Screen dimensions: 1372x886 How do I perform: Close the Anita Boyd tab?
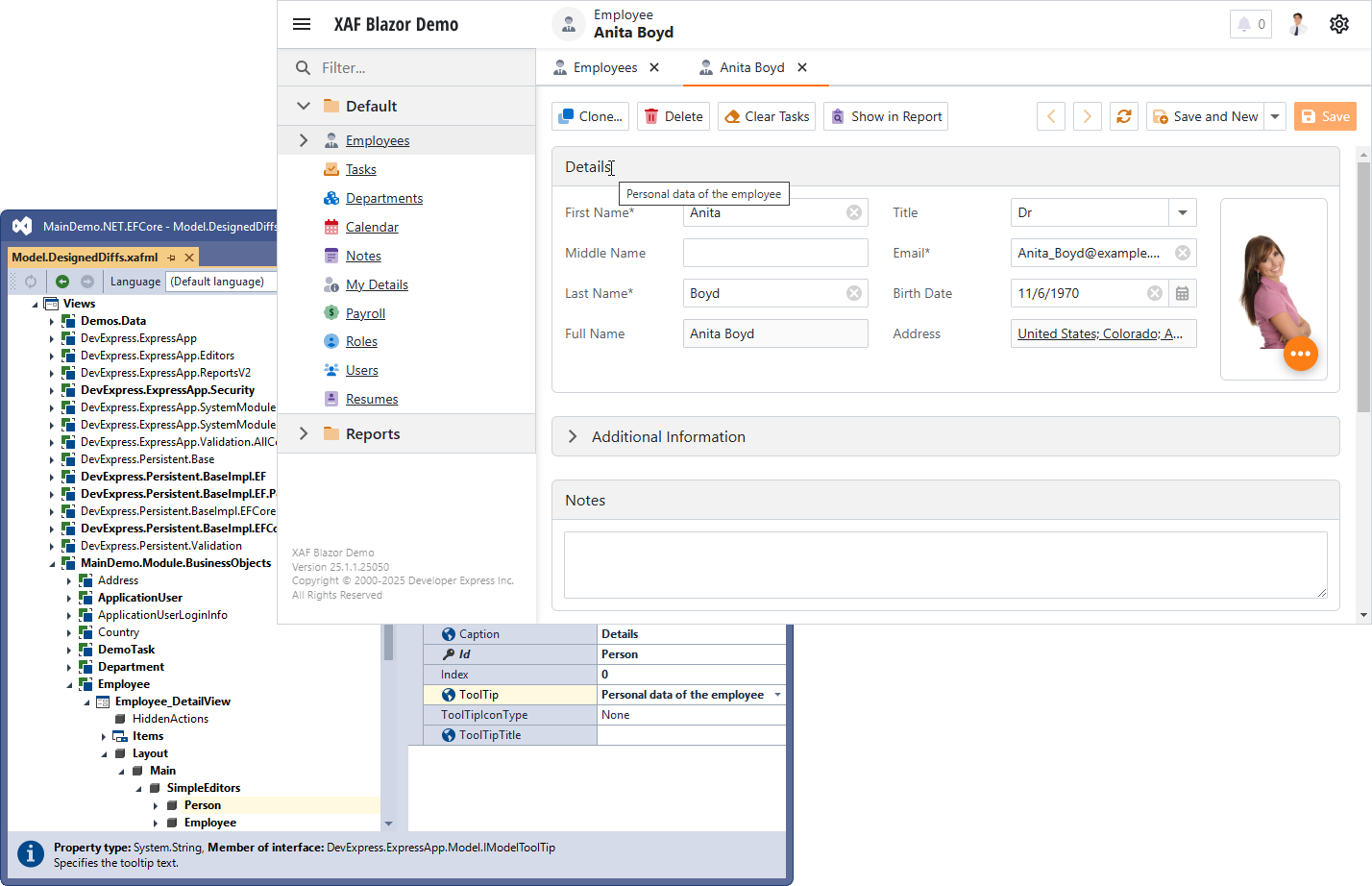pyautogui.click(x=802, y=67)
